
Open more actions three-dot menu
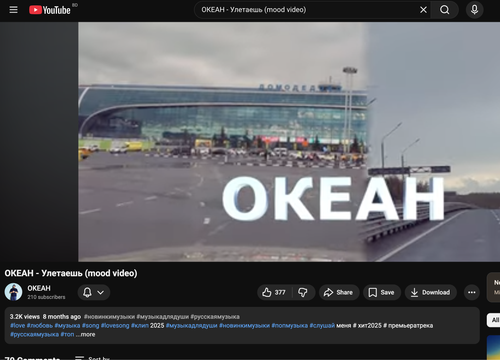(x=472, y=292)
